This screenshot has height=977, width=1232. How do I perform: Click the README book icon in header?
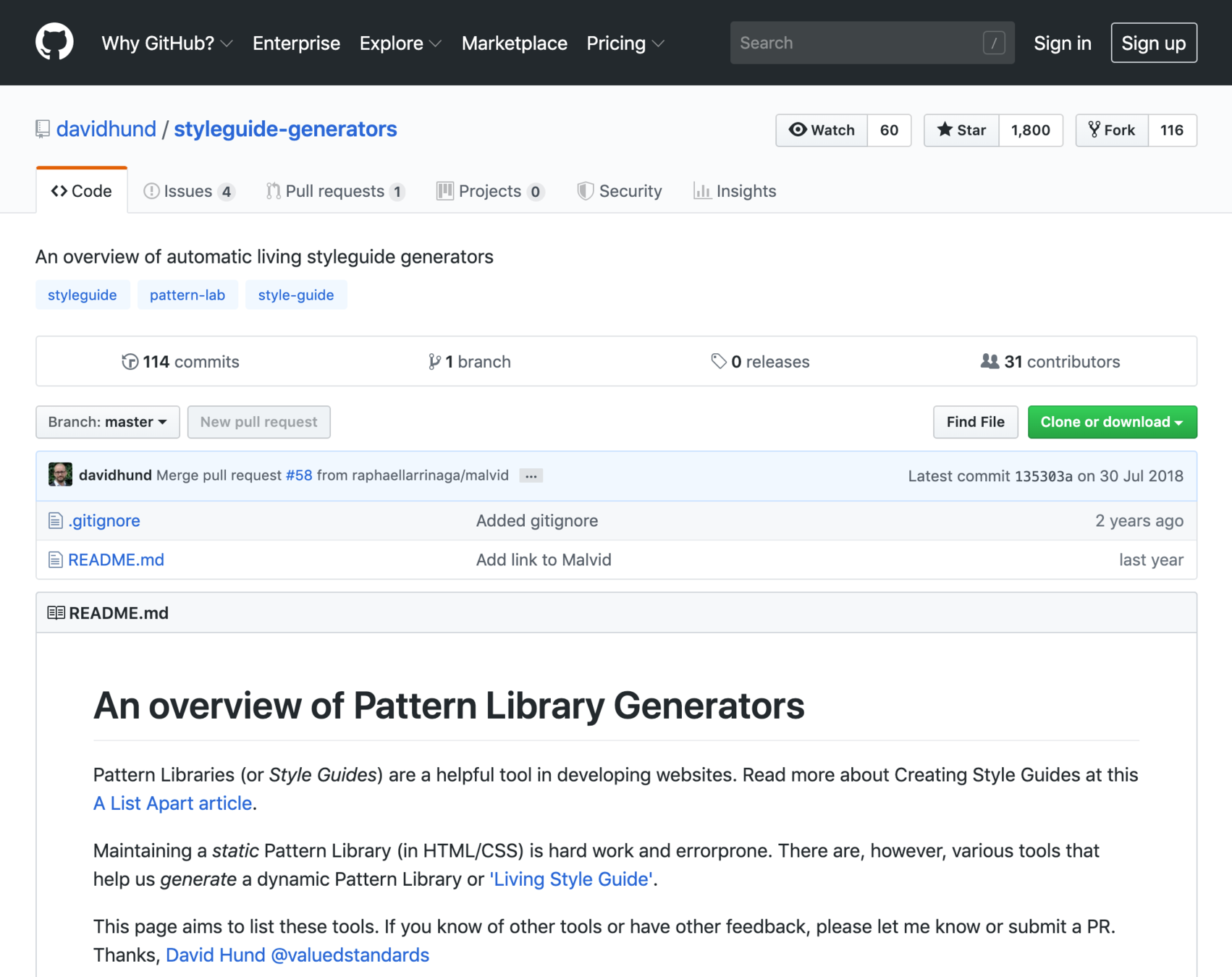(56, 613)
